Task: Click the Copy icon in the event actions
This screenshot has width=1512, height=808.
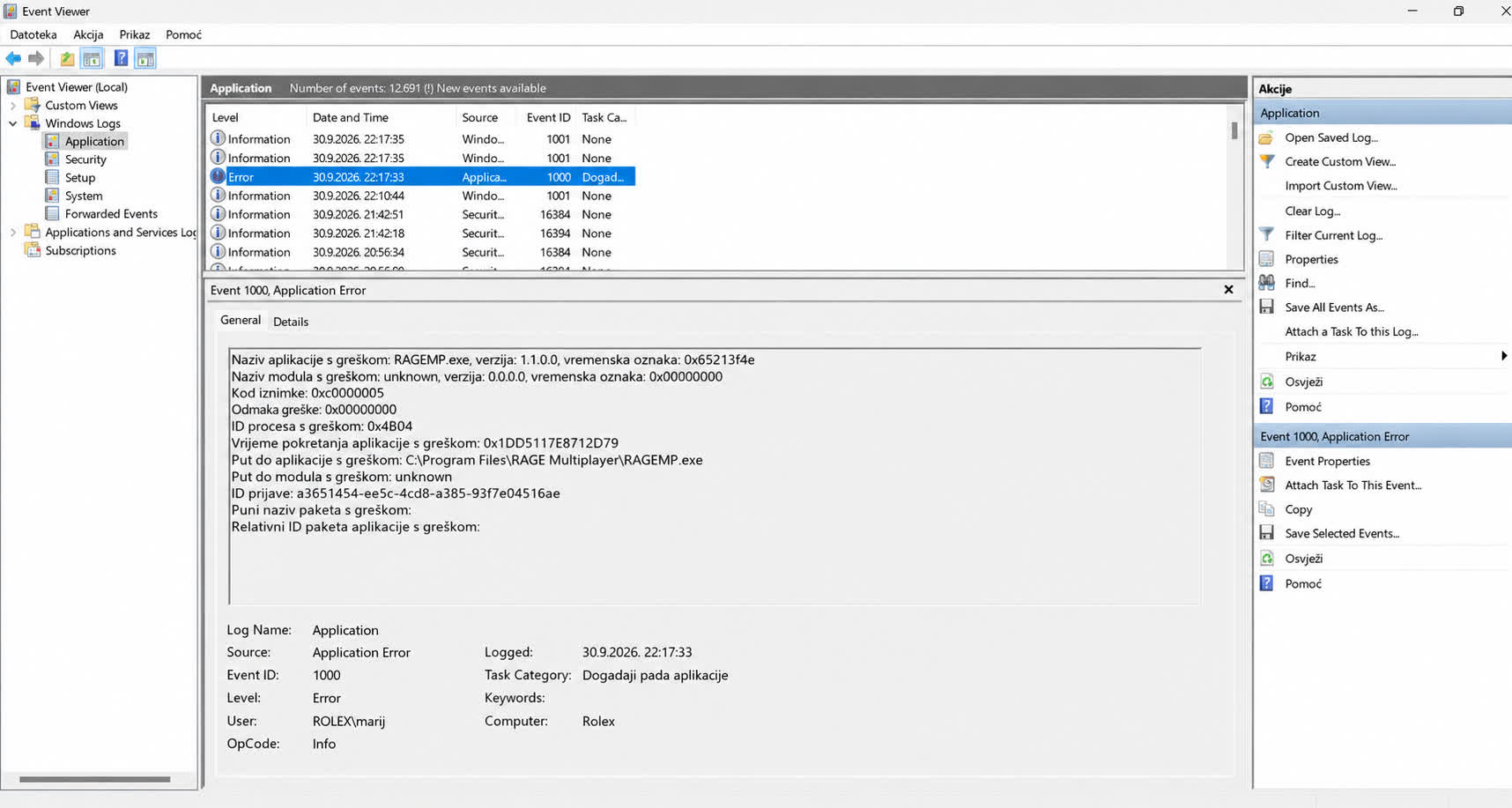Action: (1267, 509)
